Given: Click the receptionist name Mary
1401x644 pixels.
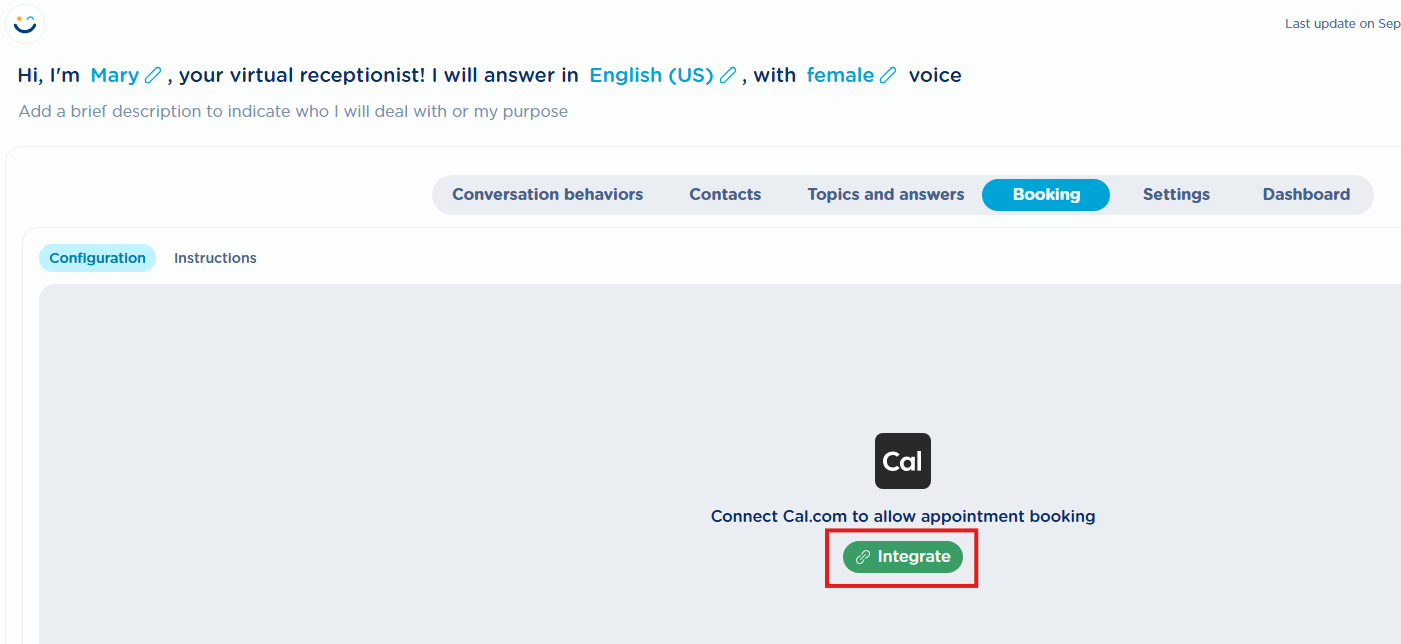Looking at the screenshot, I should coord(114,75).
